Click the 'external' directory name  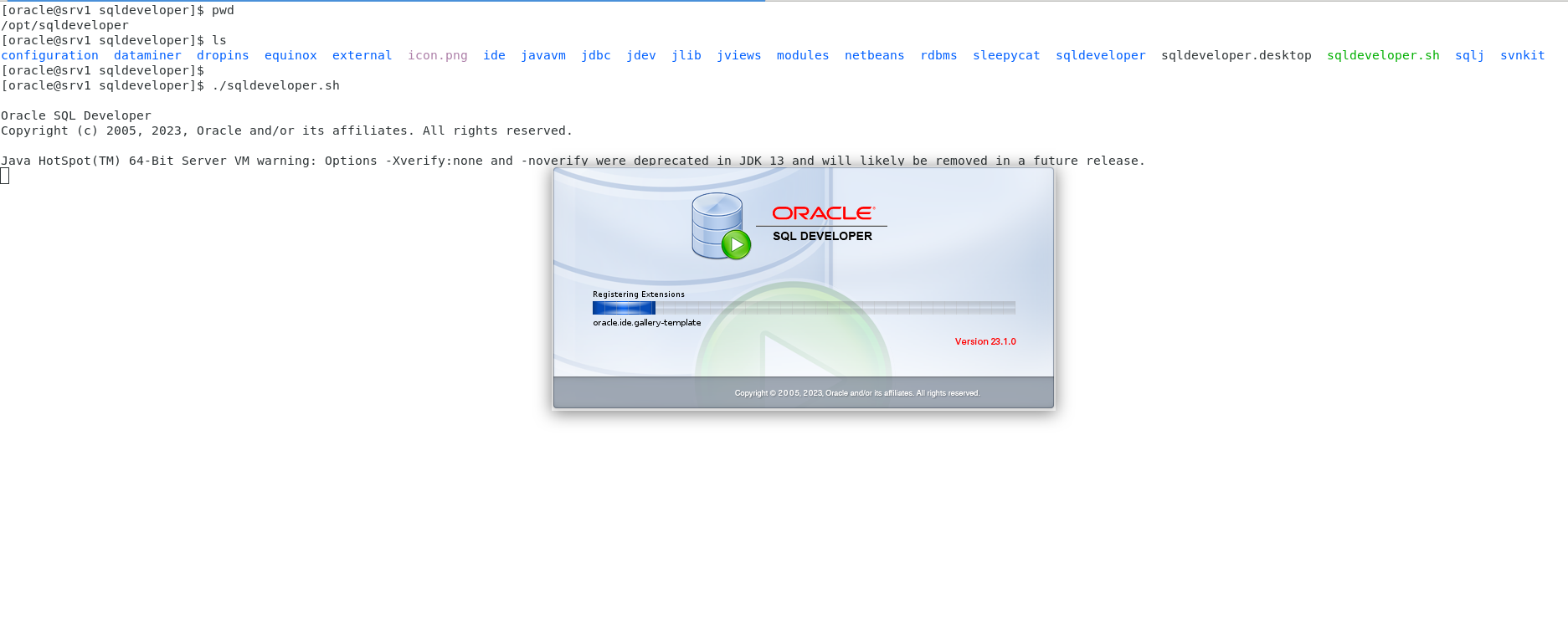coord(362,55)
